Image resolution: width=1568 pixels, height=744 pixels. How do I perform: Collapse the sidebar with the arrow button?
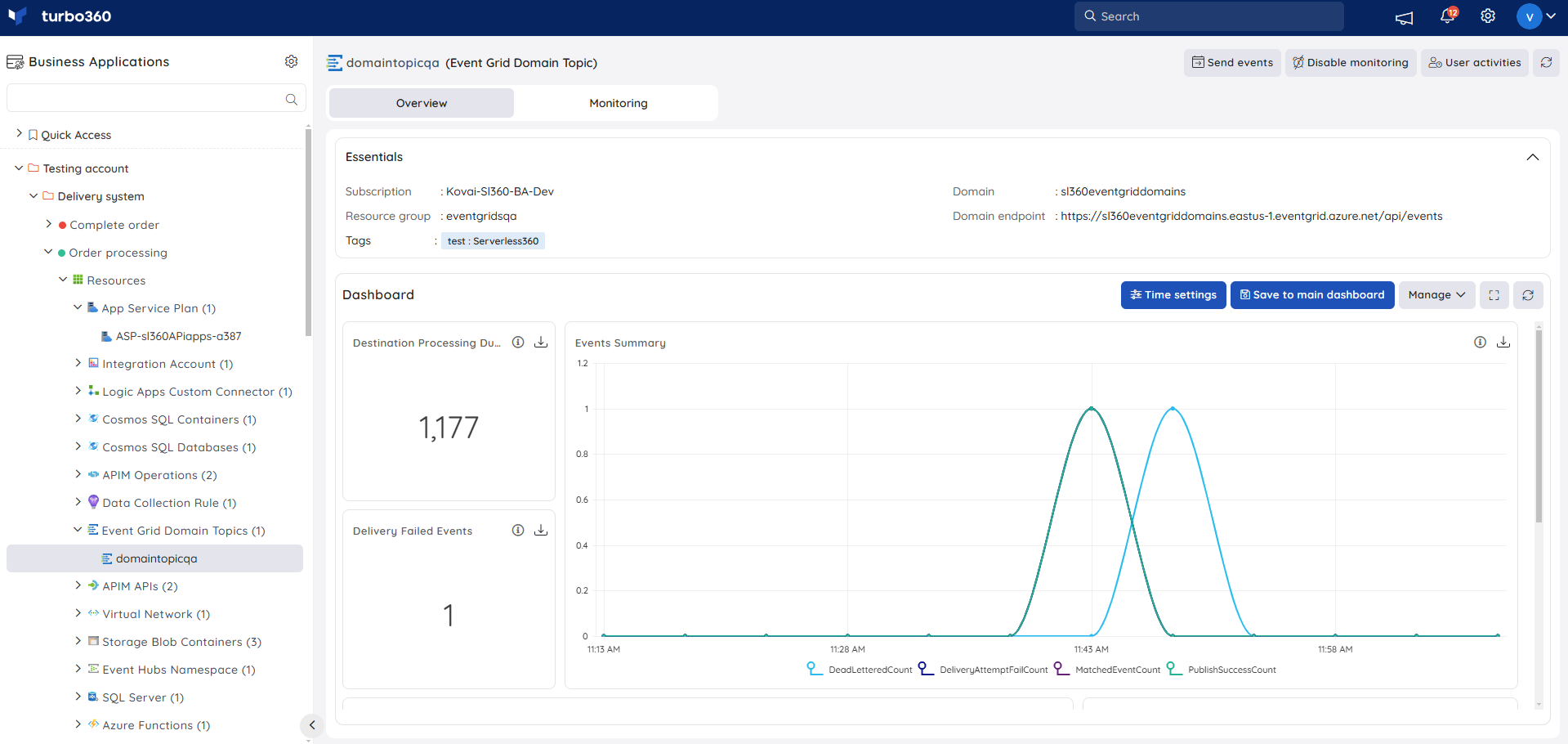(311, 725)
